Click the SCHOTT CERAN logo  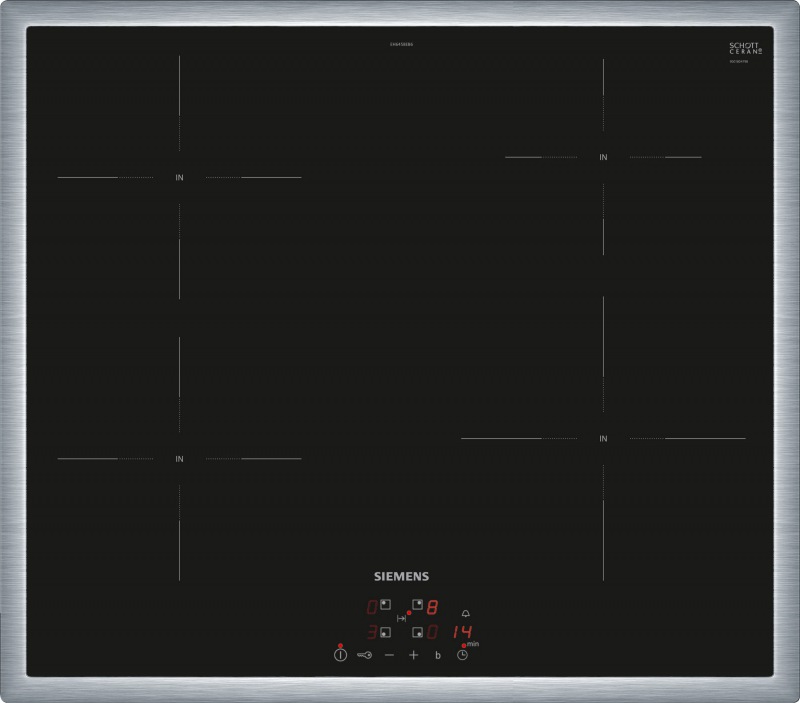[745, 48]
